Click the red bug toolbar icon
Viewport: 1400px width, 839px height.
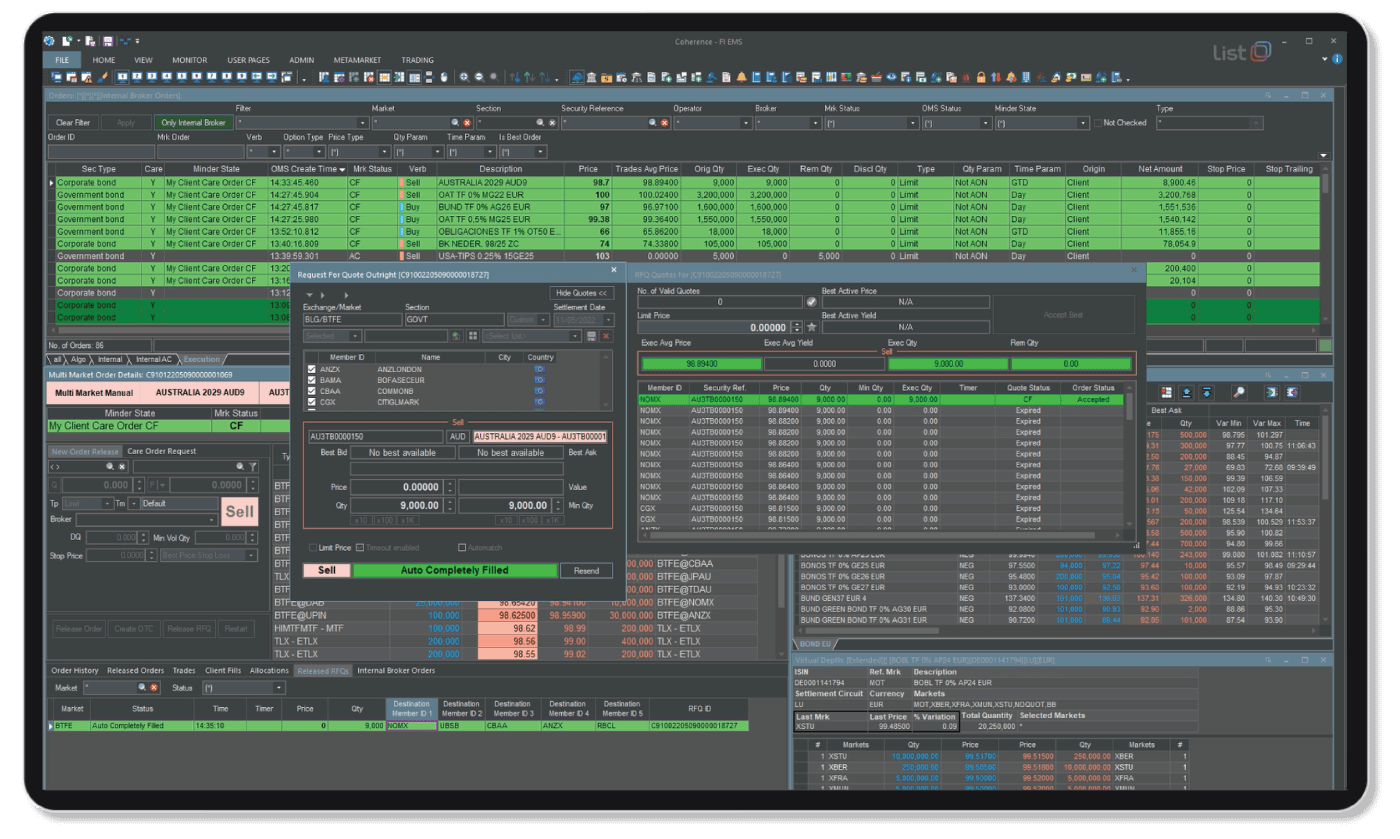[966, 77]
